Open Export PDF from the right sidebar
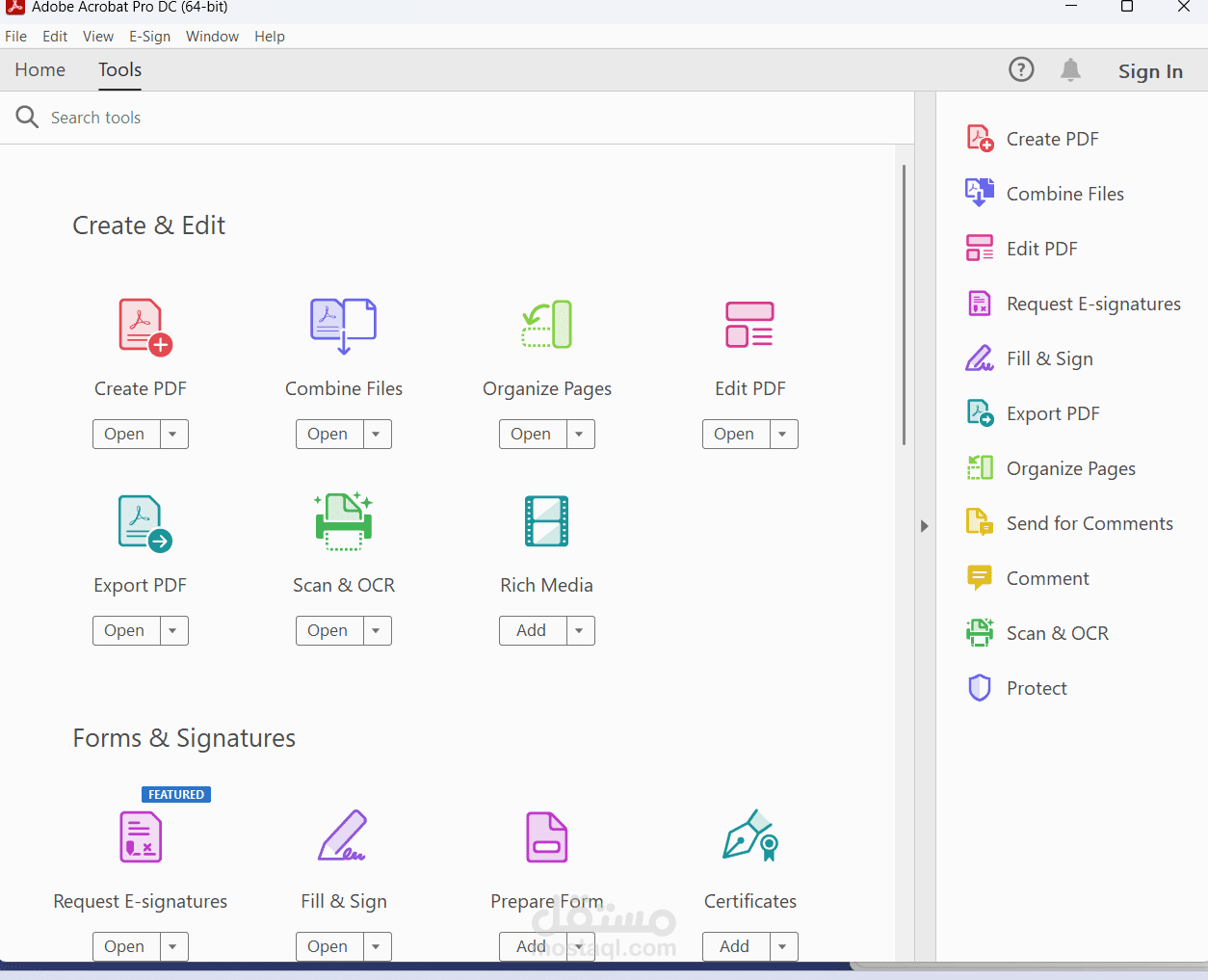Viewport: 1208px width, 980px height. point(1033,413)
